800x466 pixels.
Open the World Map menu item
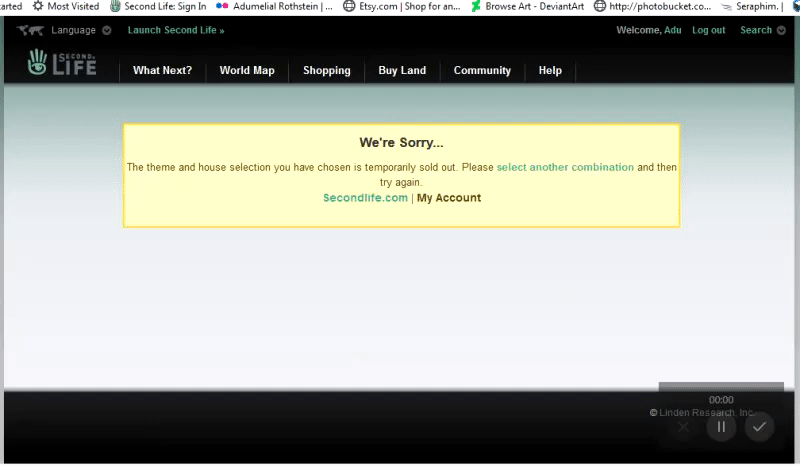tap(247, 70)
